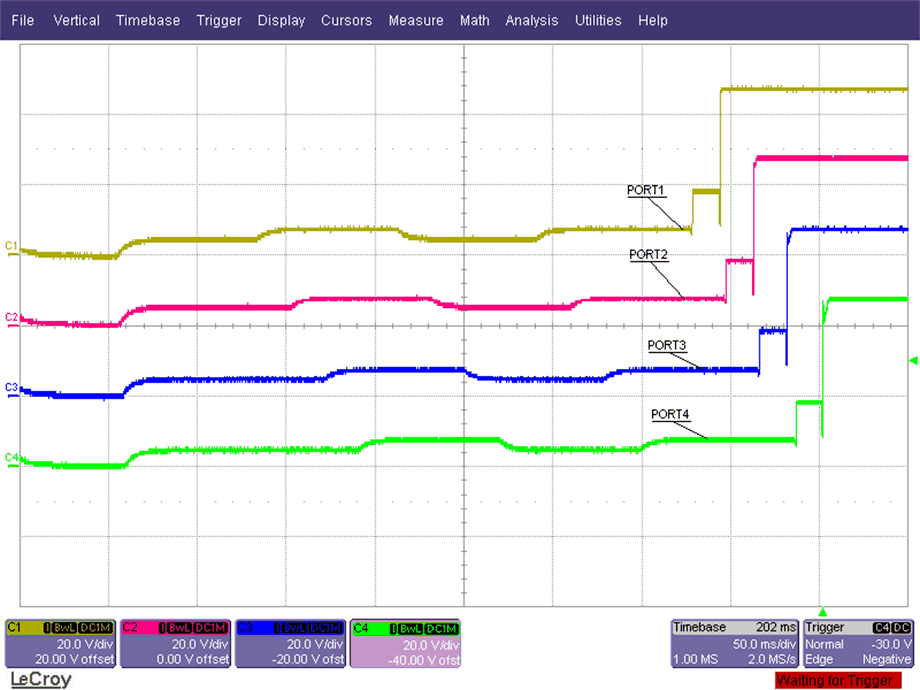920x690 pixels.
Task: Open the Vertical menu
Action: pyautogui.click(x=76, y=20)
